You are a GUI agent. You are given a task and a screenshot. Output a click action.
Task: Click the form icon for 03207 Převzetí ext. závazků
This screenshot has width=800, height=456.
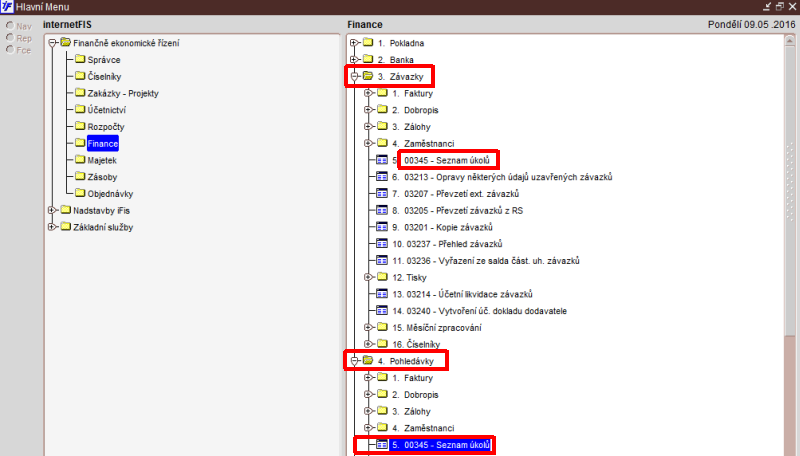[x=382, y=193]
